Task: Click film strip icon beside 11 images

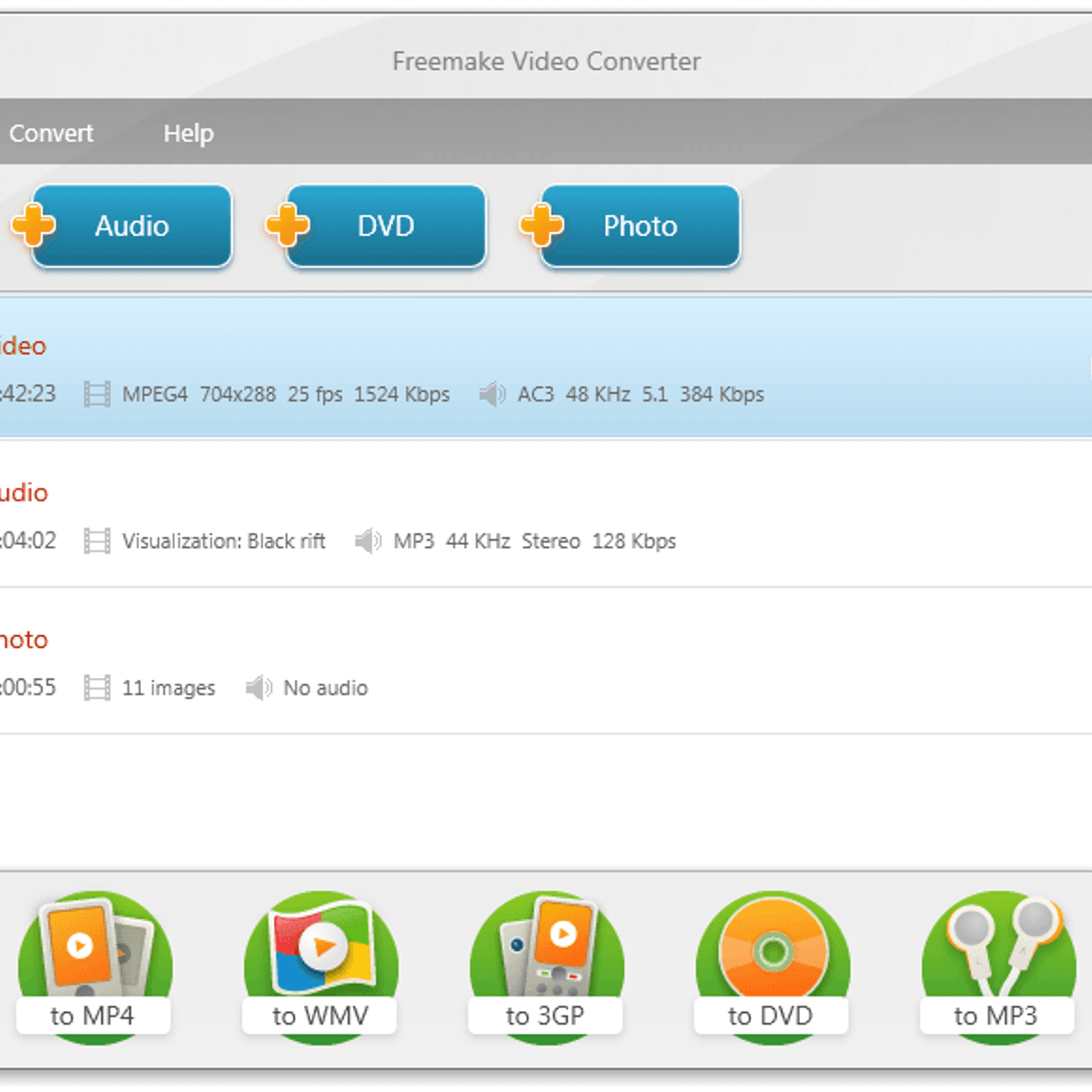Action: tap(97, 688)
